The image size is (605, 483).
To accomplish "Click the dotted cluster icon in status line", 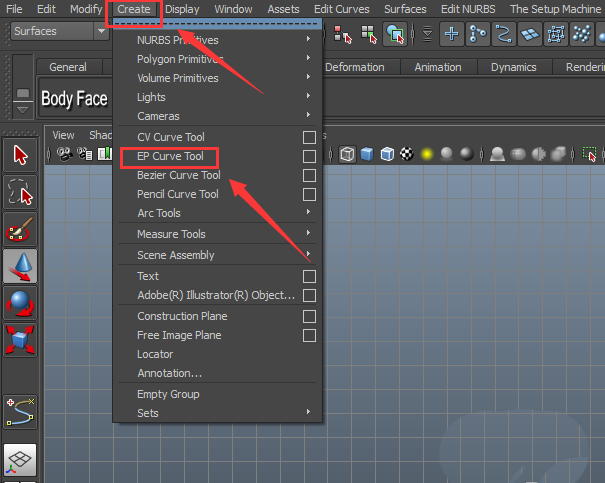I will (x=582, y=34).
